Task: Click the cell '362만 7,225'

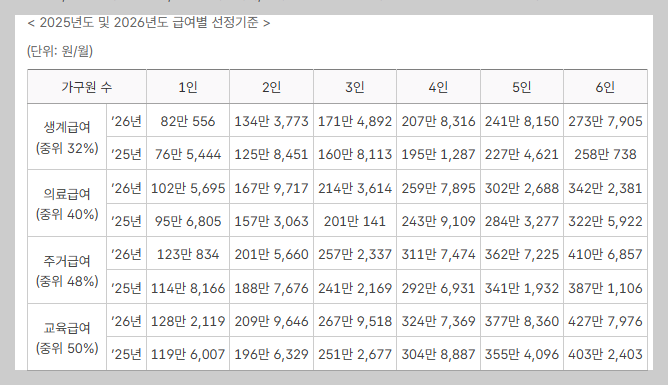Action: click(522, 254)
